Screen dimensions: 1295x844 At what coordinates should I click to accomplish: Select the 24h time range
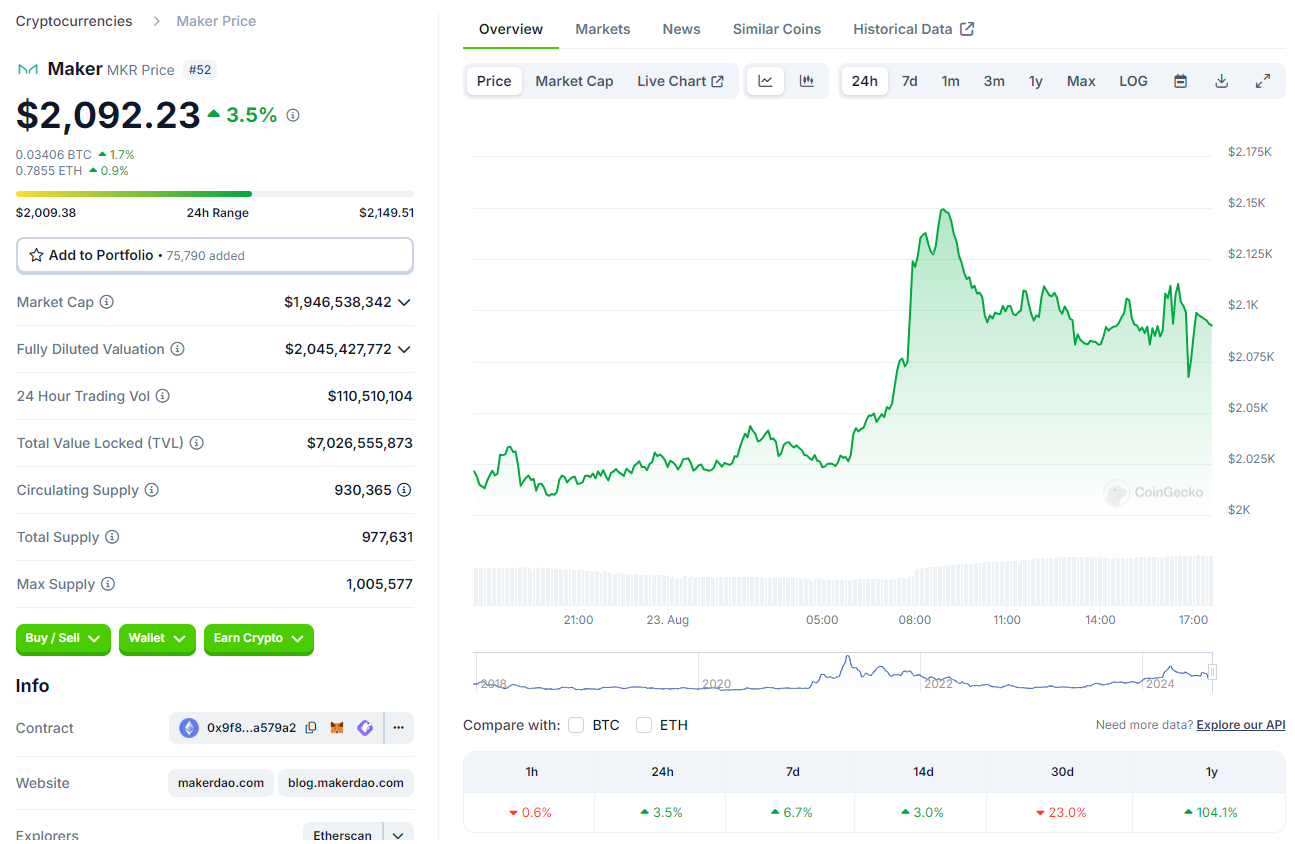click(865, 81)
